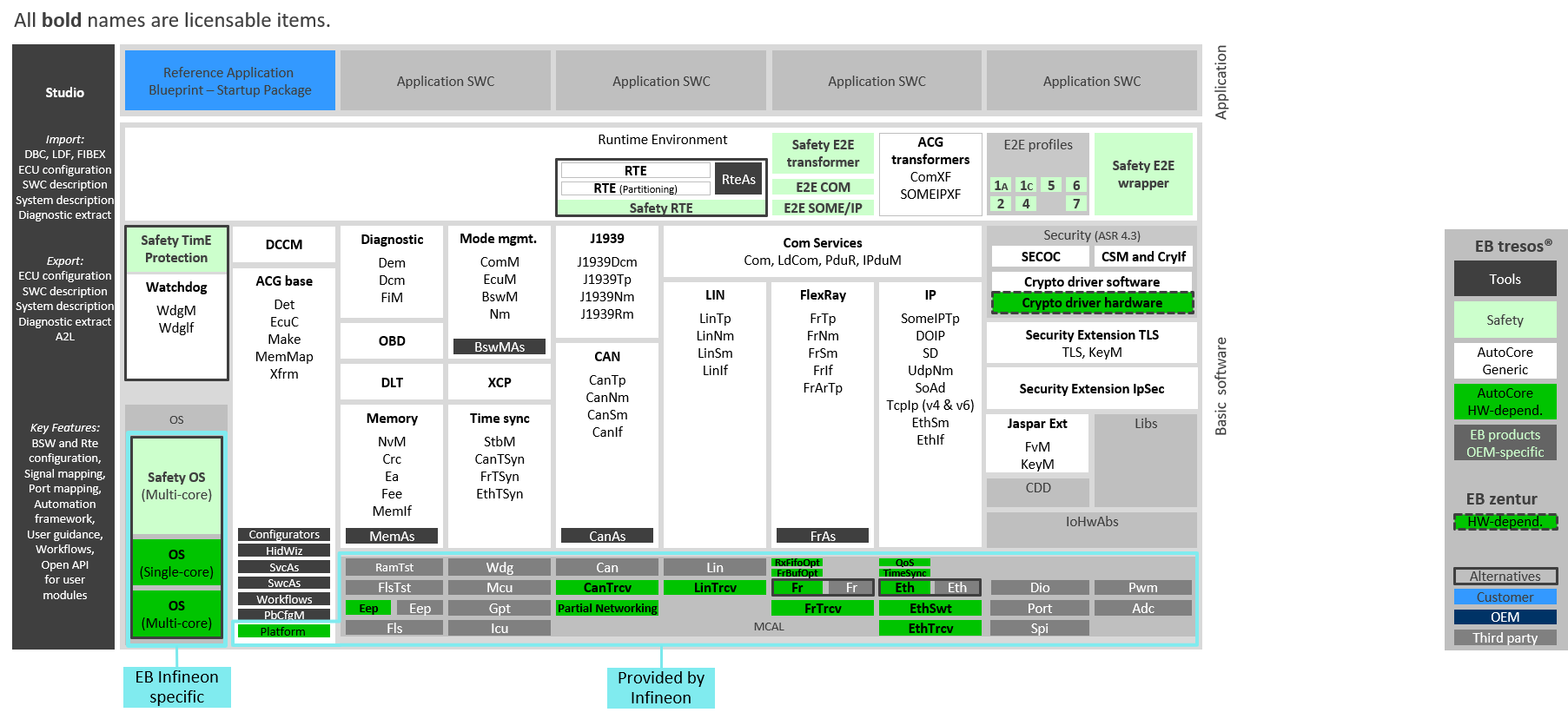The height and width of the screenshot is (719, 1568).
Task: Click the Reference Application Blueprint Startup Package block
Action: [x=229, y=81]
